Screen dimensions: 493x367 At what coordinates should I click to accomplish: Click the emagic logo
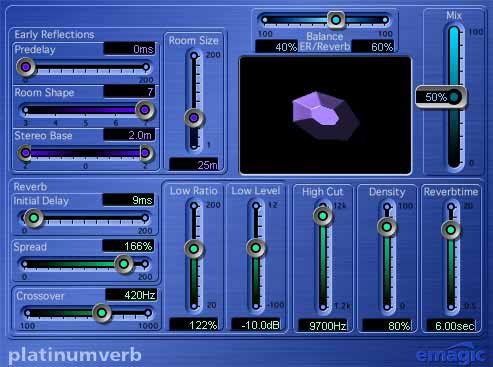451,354
